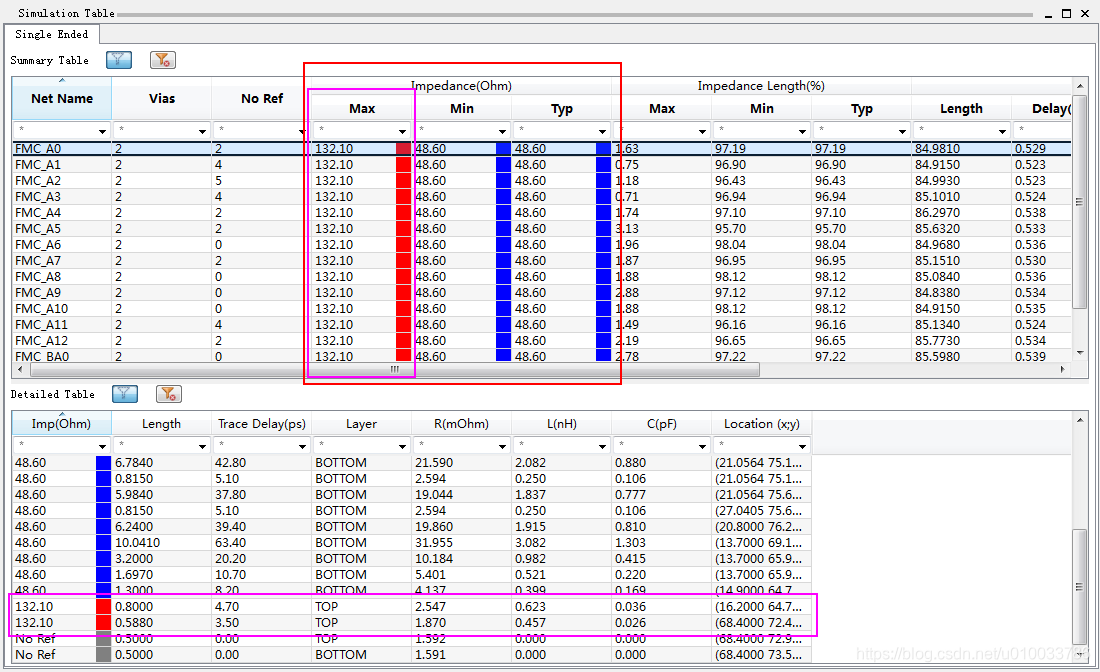Switch to the Single Ended tab
This screenshot has width=1100, height=672.
click(52, 34)
